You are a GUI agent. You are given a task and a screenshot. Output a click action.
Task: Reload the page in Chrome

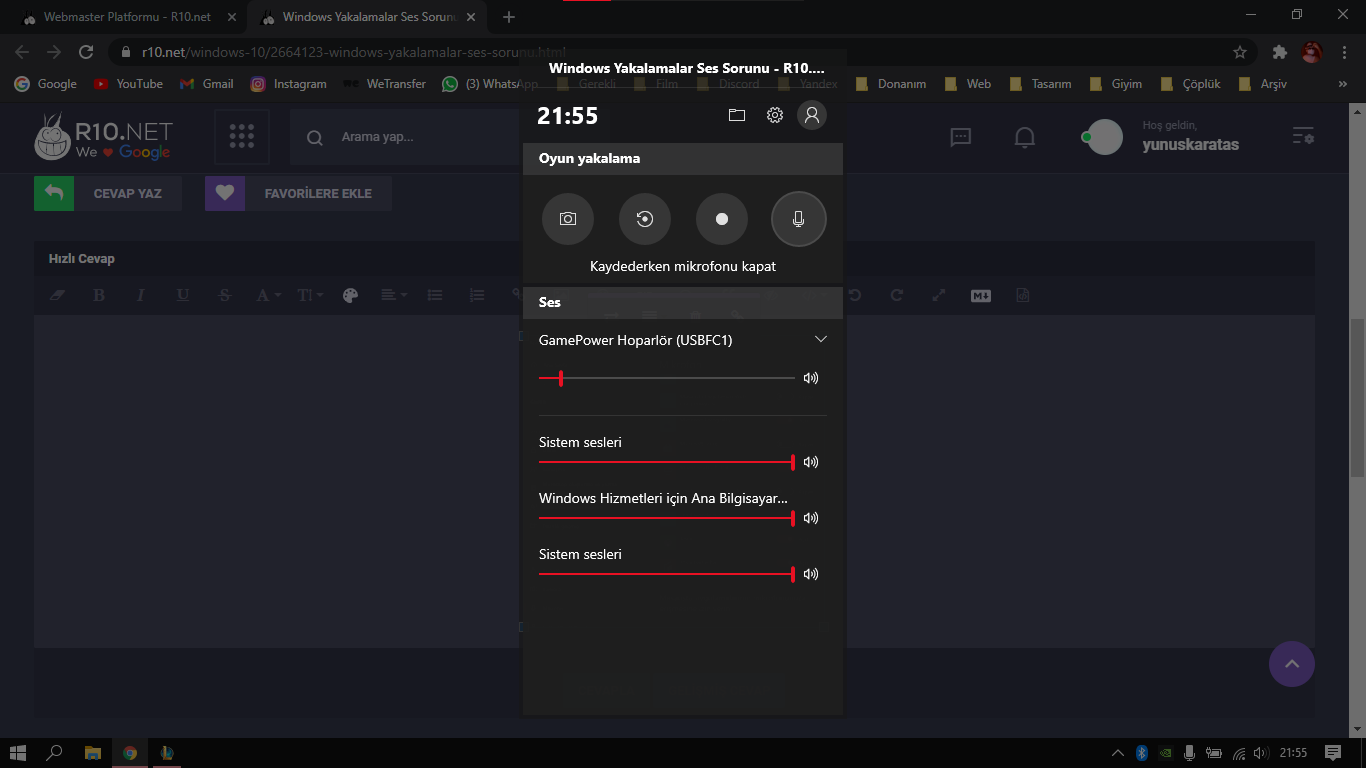coord(86,52)
